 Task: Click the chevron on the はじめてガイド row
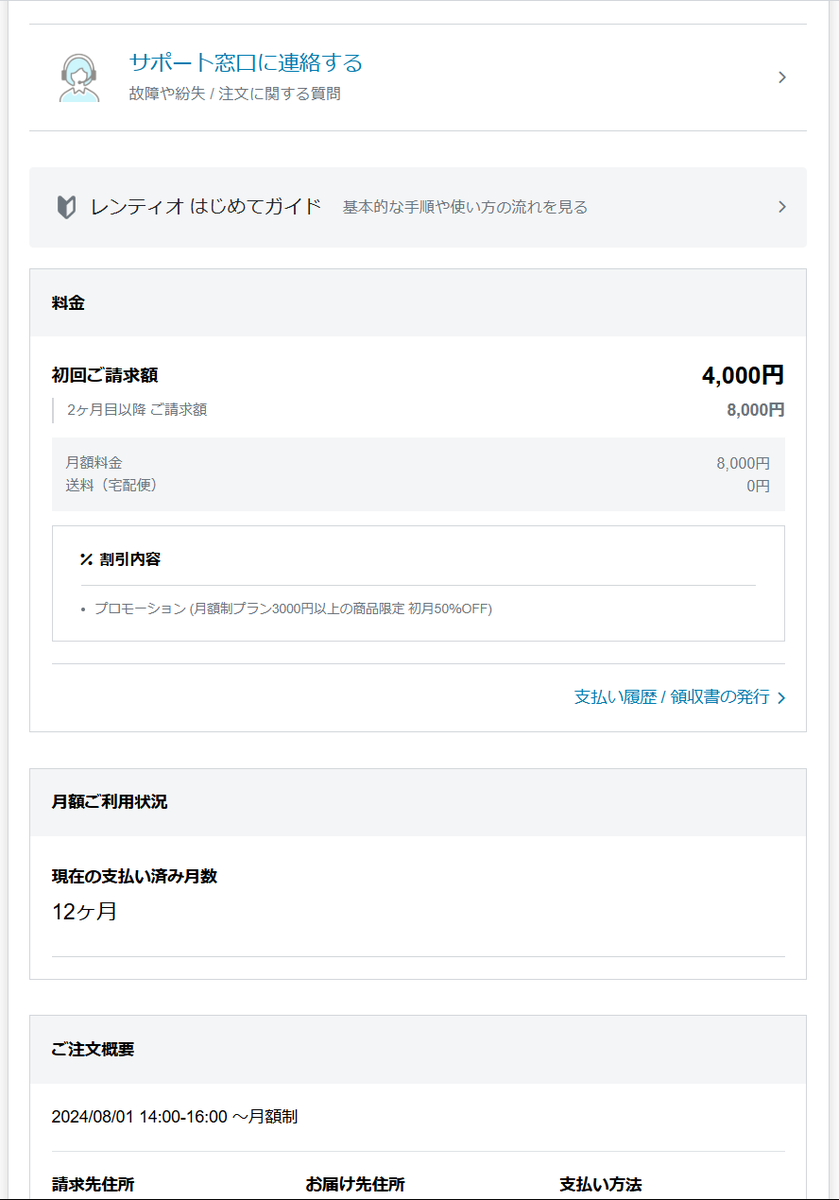pyautogui.click(x=782, y=207)
